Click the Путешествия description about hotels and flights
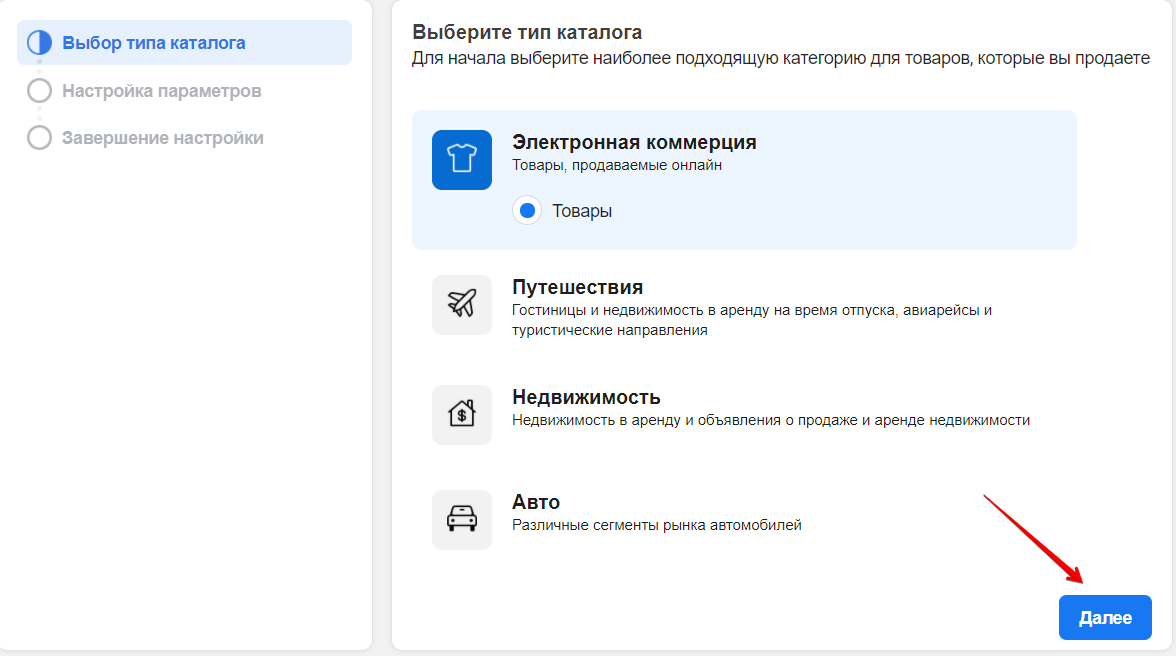 point(751,320)
